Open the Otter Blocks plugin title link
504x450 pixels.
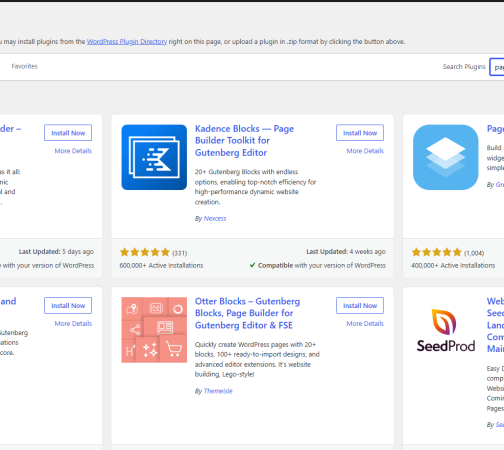(247, 313)
